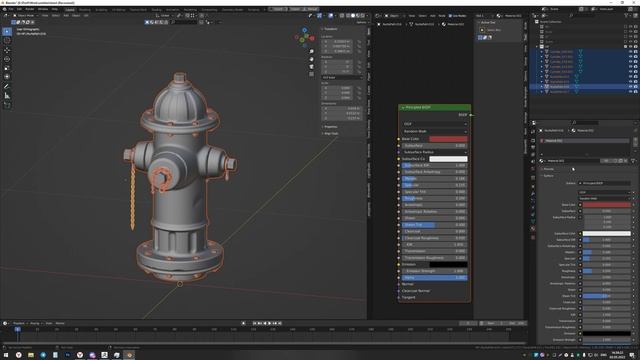Select the Transform tool in viewport toolbar
The height and width of the screenshot is (360, 640).
(7, 77)
